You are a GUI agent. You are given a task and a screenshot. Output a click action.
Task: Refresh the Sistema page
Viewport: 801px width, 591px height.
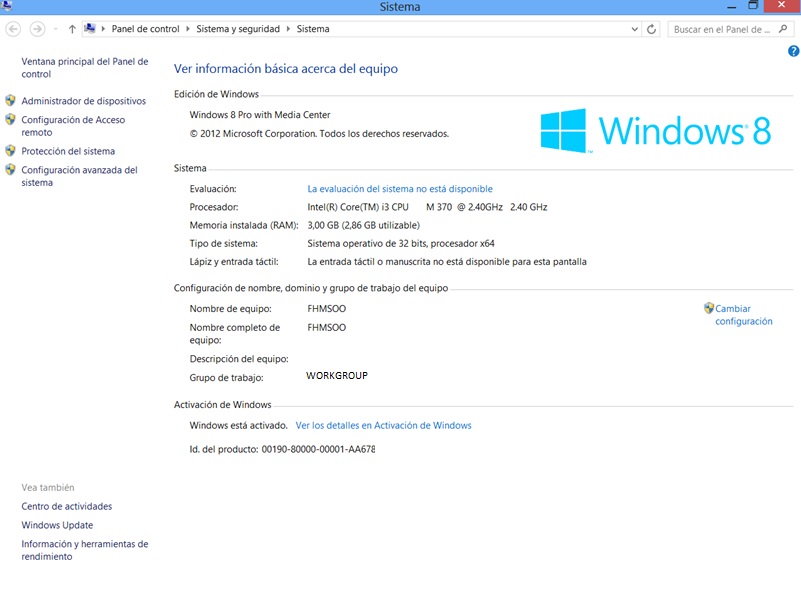point(651,29)
